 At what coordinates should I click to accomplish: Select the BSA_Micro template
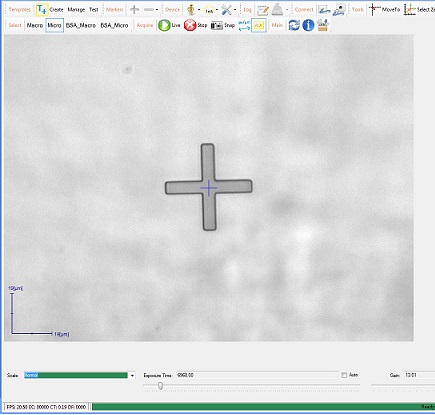coord(114,25)
